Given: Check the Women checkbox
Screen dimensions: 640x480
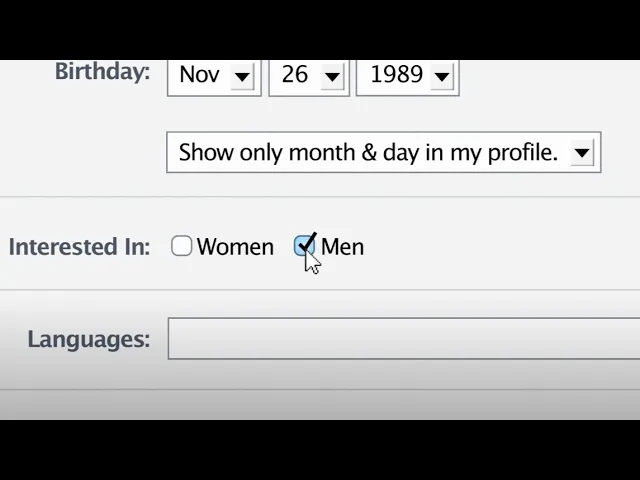Looking at the screenshot, I should click(181, 246).
